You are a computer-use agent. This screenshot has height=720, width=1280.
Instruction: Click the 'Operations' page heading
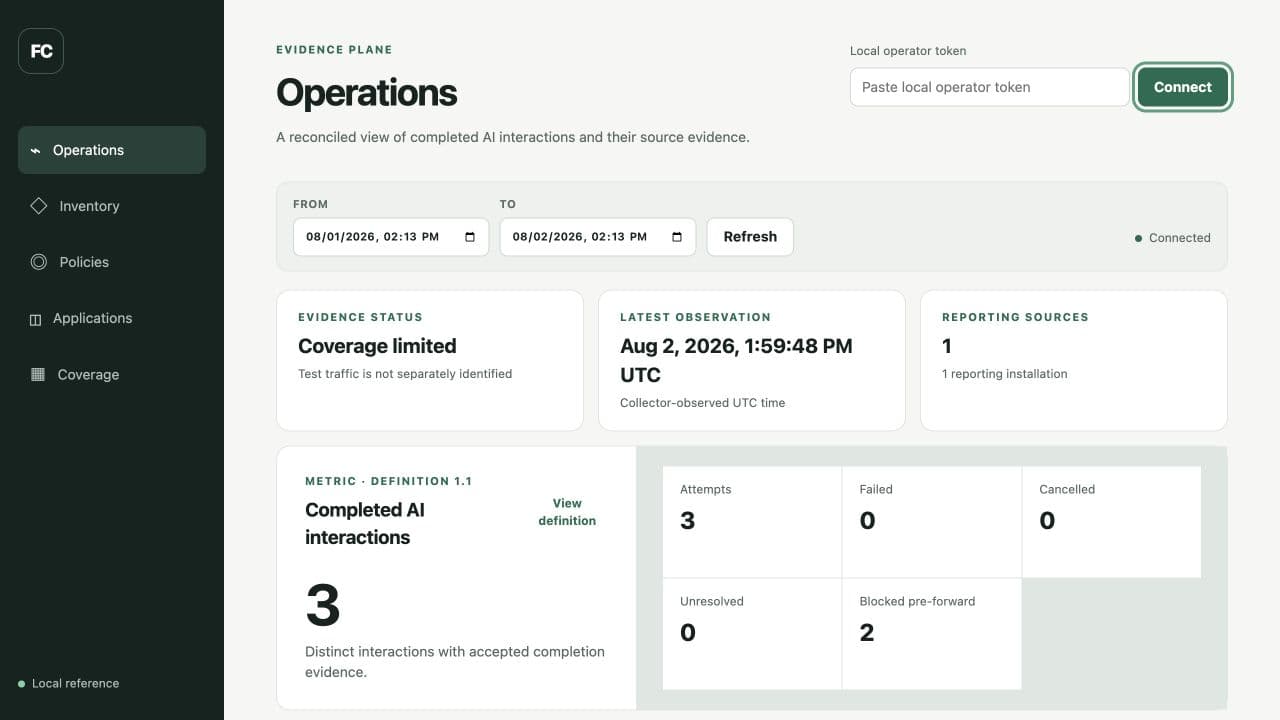367,92
